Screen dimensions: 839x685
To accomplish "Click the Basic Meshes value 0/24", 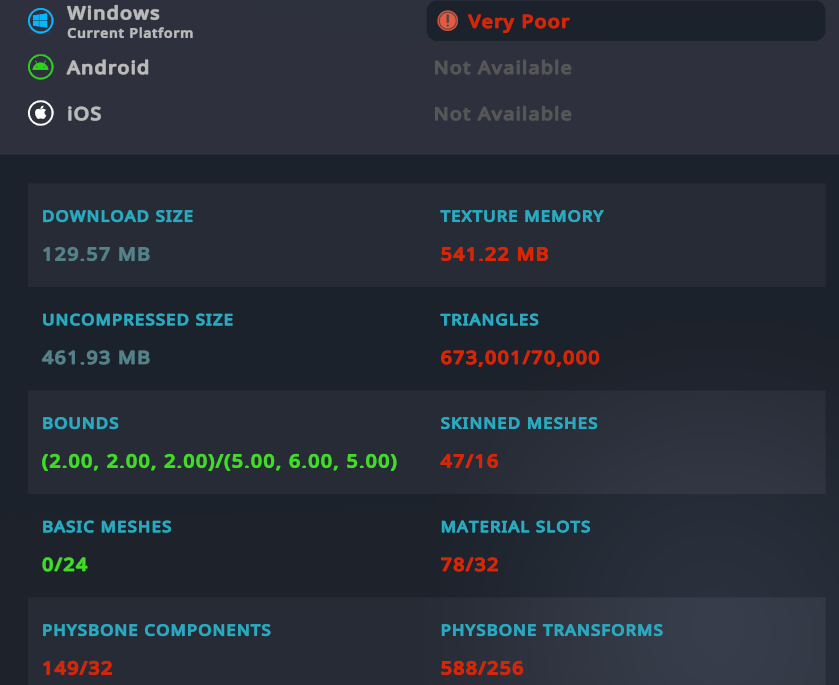I will [65, 565].
